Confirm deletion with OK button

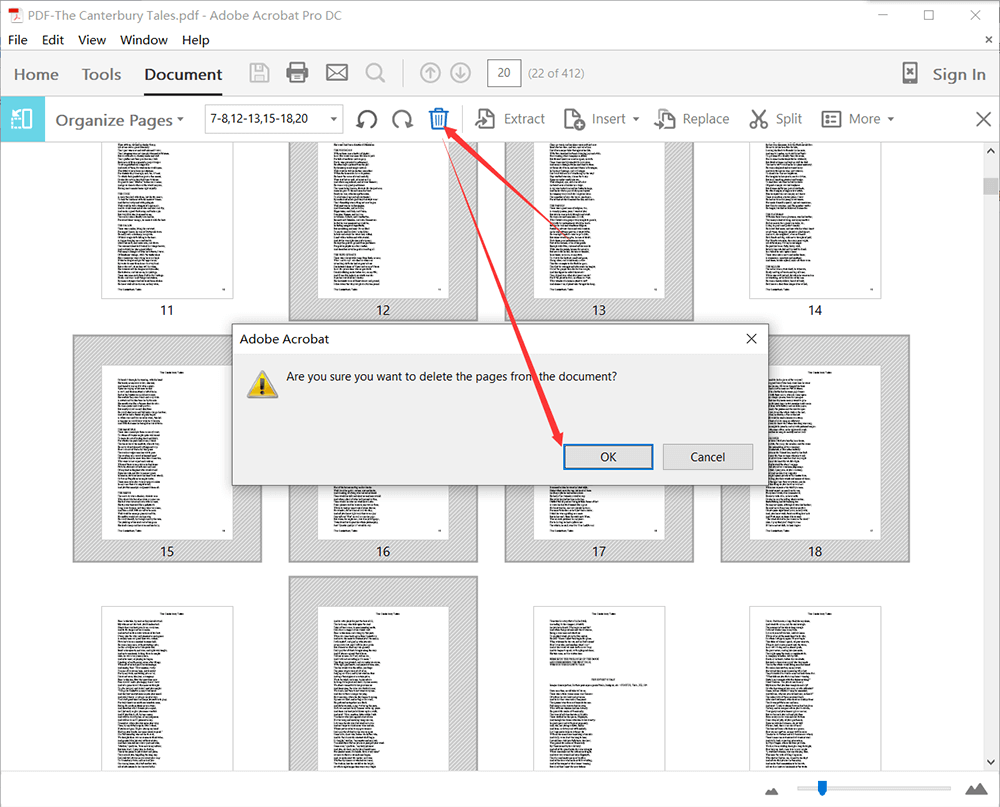(x=608, y=457)
